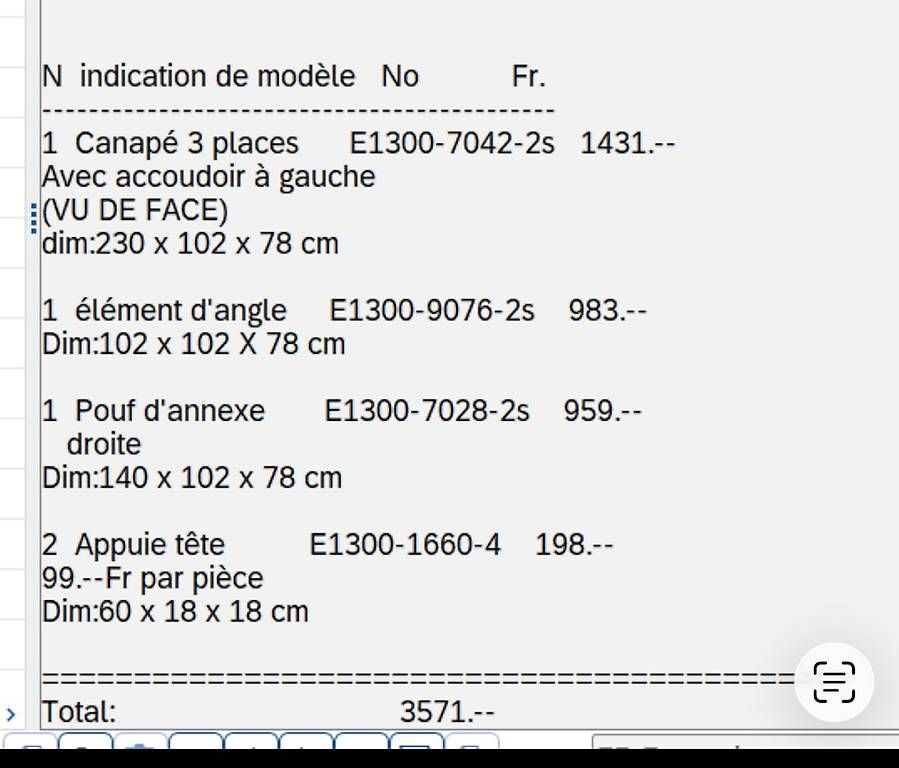Click the '99.--Fr par pièce' line
Viewport: 899px width, 768px height.
pyautogui.click(x=152, y=578)
